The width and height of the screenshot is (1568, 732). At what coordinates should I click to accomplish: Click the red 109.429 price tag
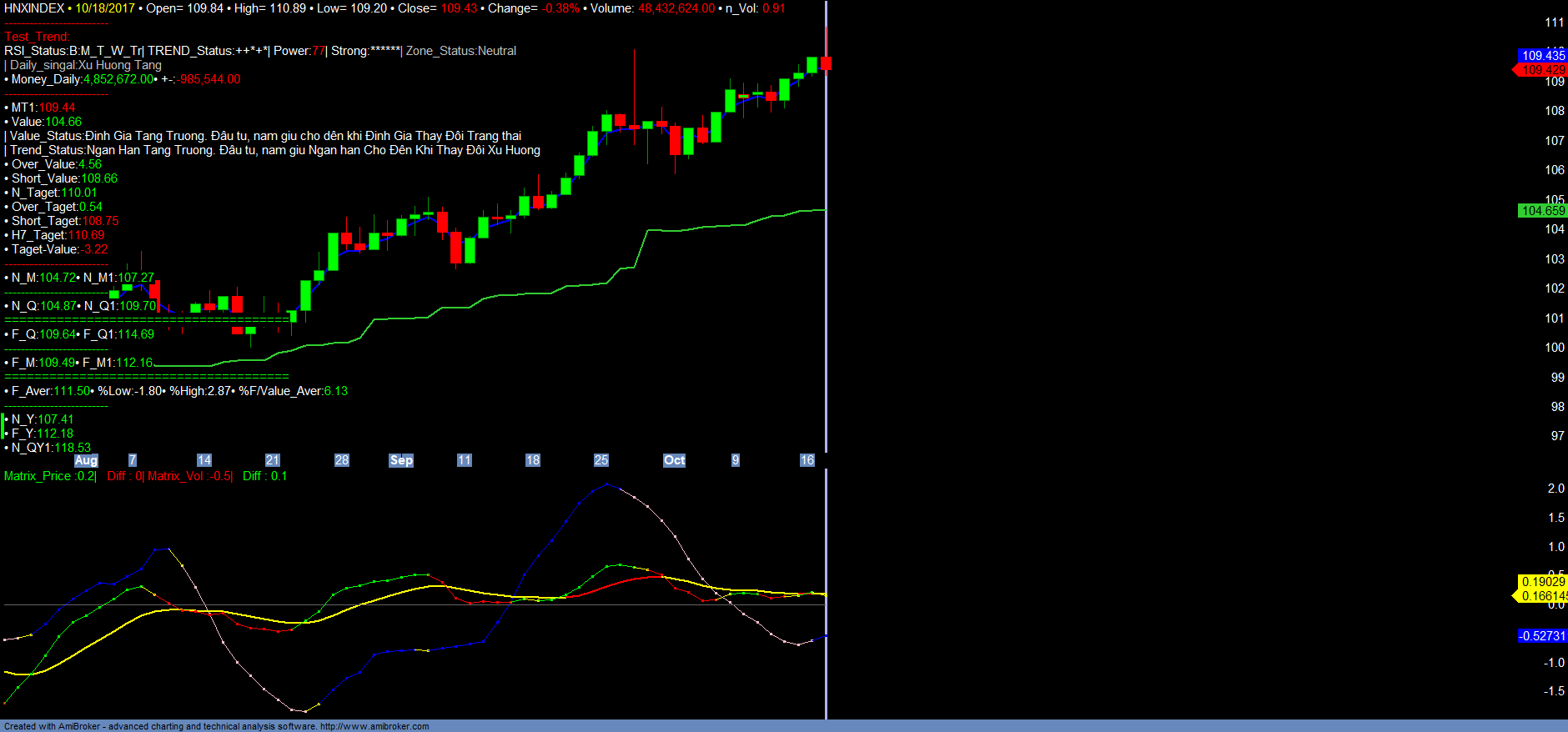tap(1542, 70)
